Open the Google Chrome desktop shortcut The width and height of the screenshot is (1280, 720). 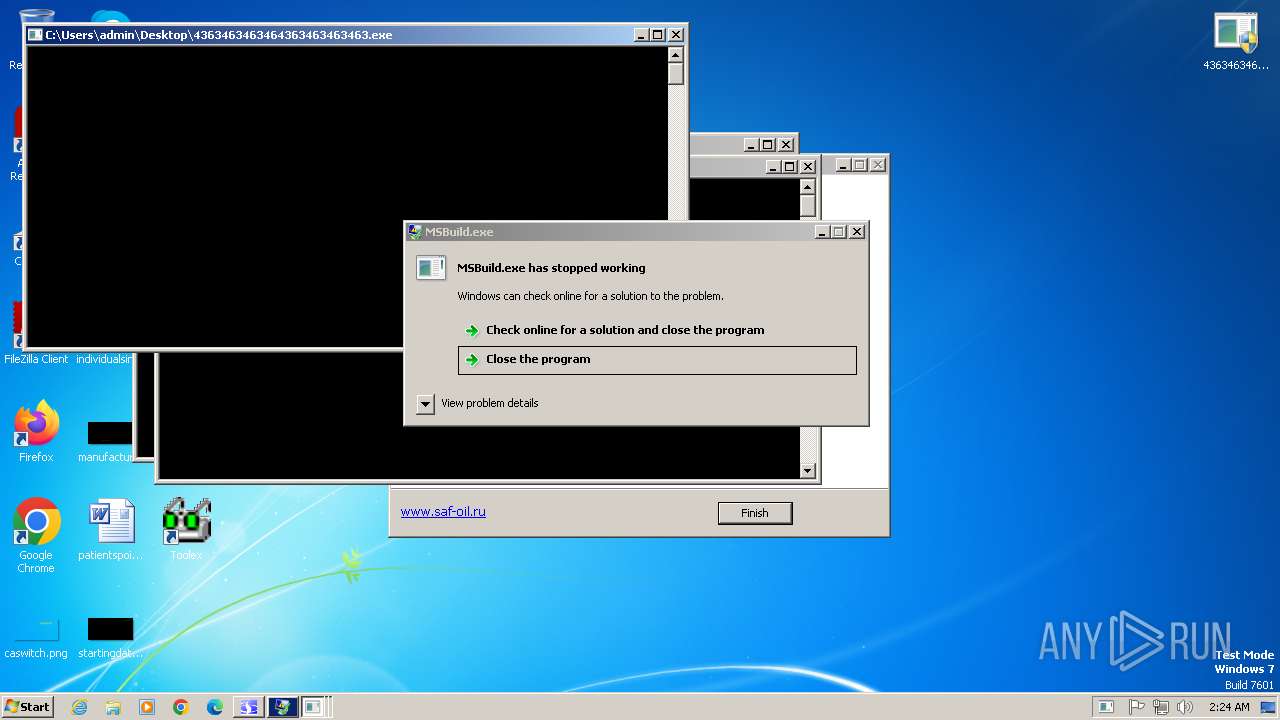[36, 535]
